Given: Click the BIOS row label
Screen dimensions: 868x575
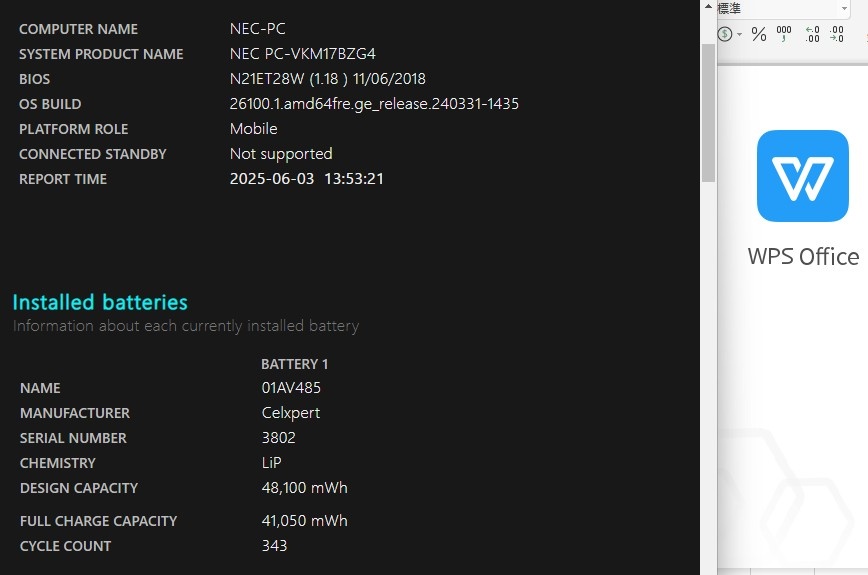Looking at the screenshot, I should pos(34,79).
